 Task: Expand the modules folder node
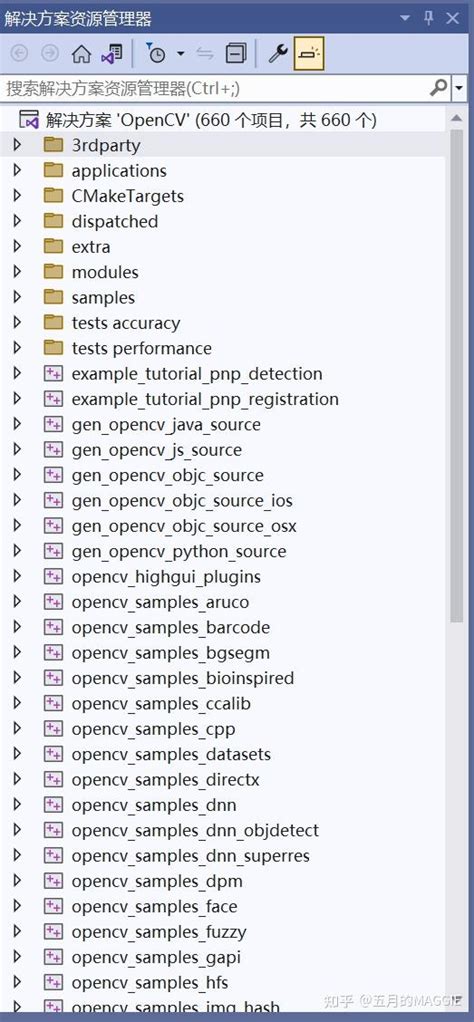pos(17,272)
